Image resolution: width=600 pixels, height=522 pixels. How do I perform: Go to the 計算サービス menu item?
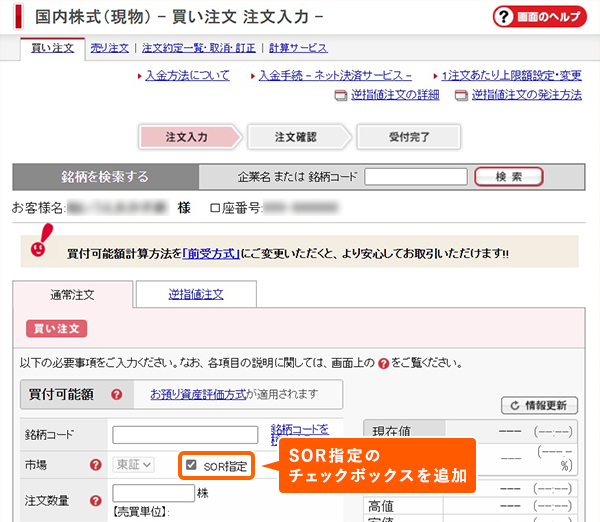coord(298,48)
